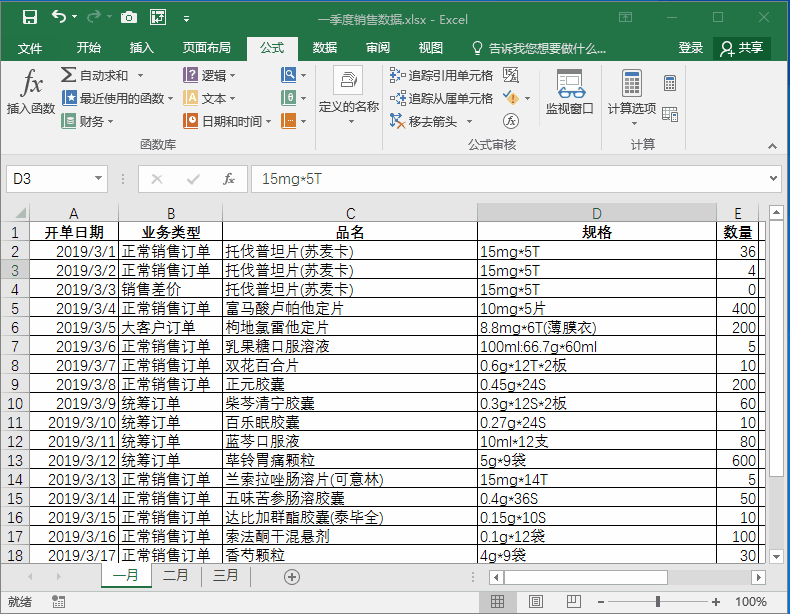Image resolution: width=790 pixels, height=614 pixels.
Task: Open the Insert Function fx button in ribbon
Action: [31, 92]
